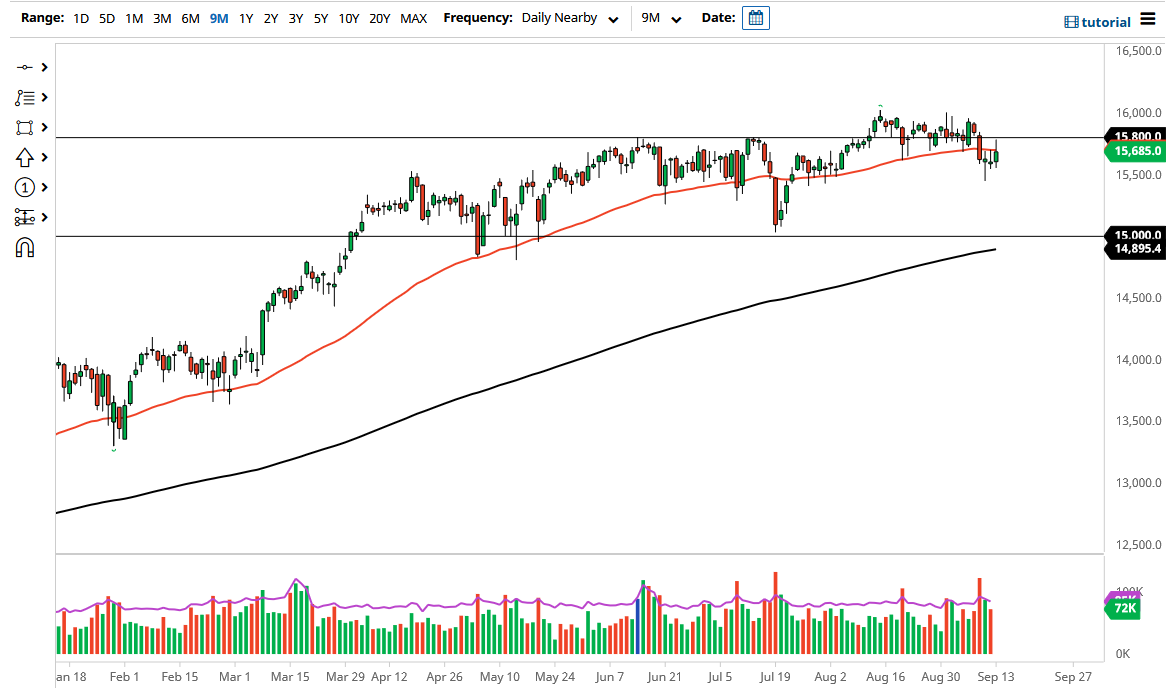Open the date picker calendar
Viewport: 1168px width, 700px height.
click(x=756, y=18)
